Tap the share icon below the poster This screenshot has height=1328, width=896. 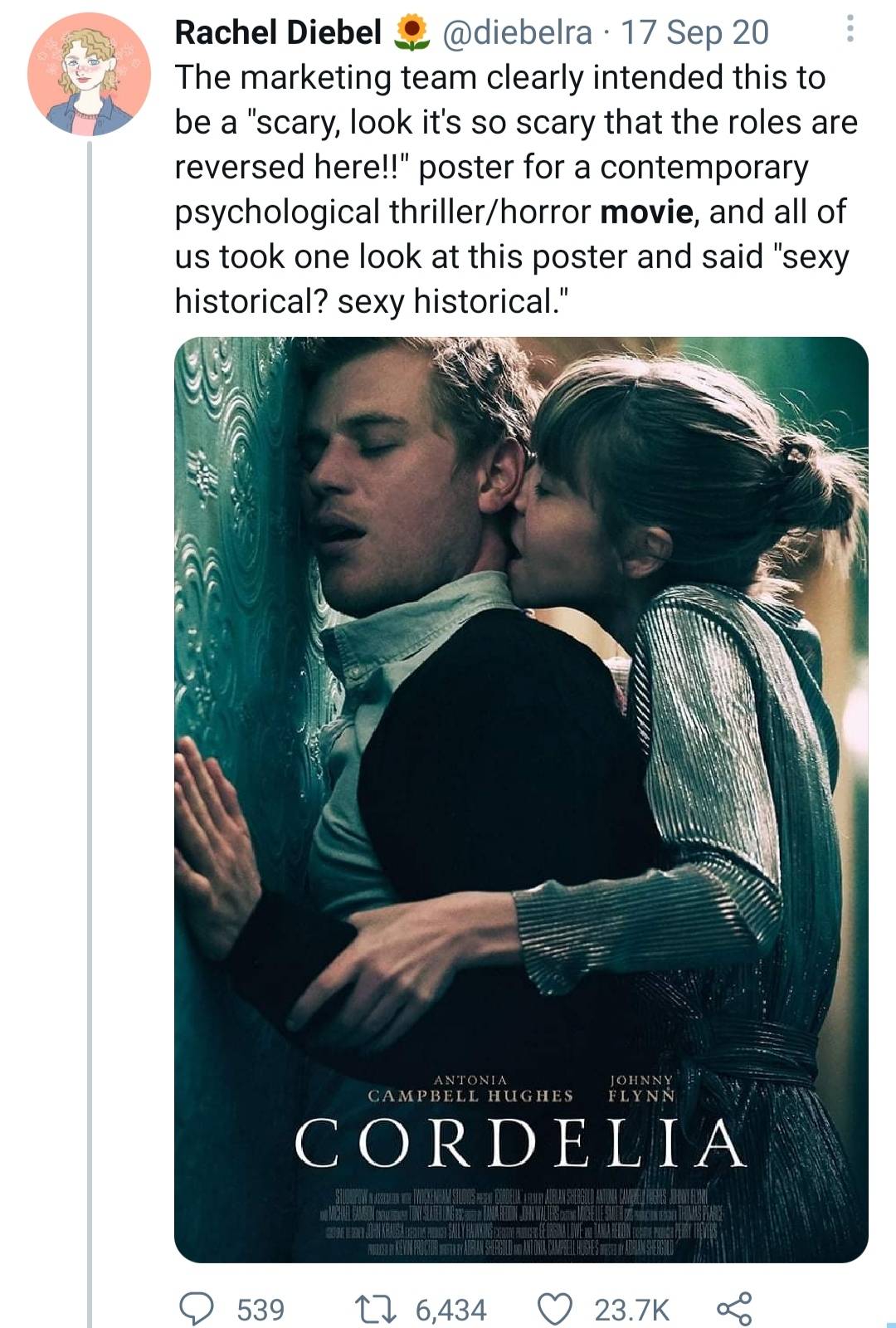(x=734, y=1308)
